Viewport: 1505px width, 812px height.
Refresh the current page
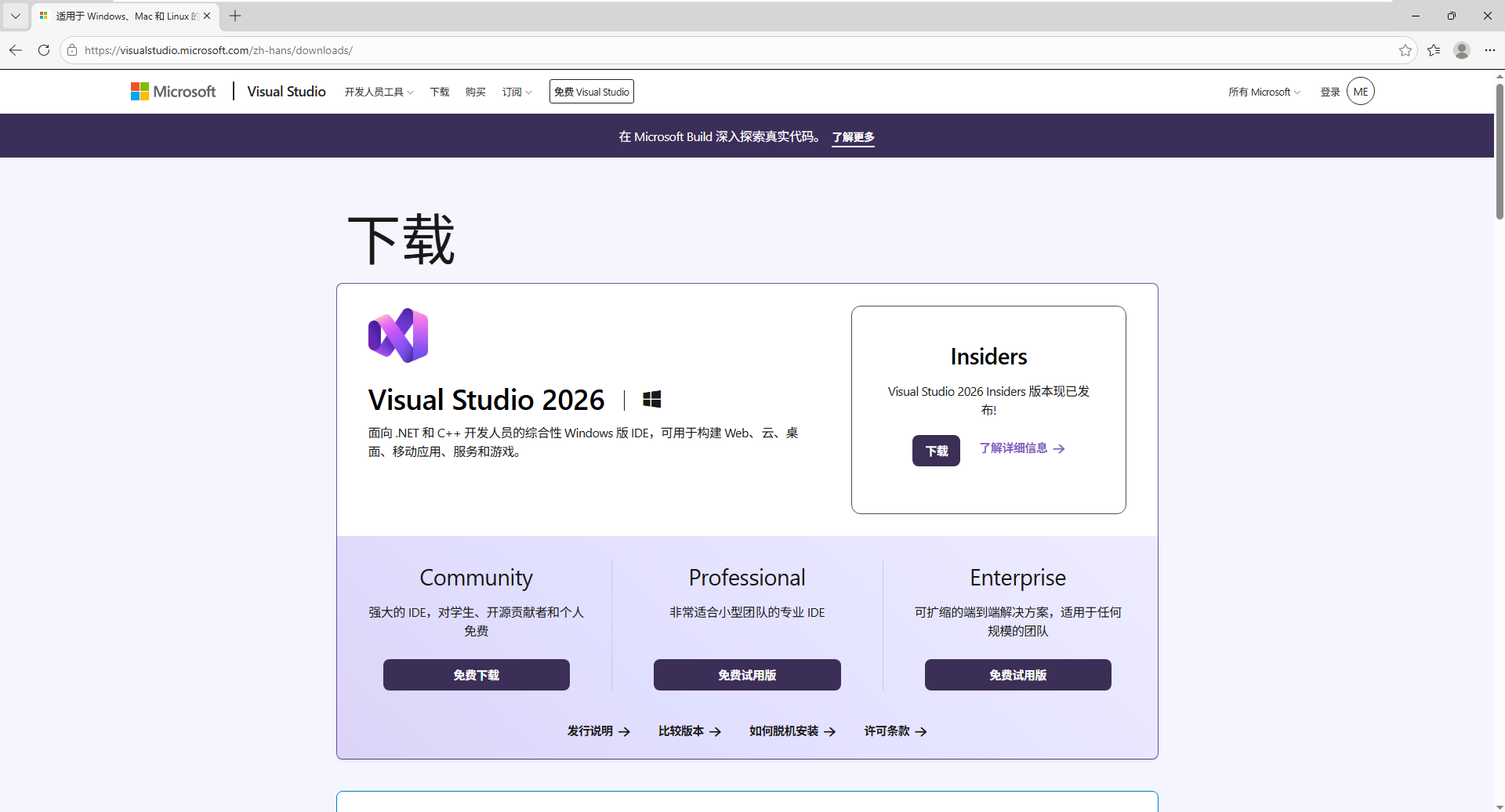(44, 50)
